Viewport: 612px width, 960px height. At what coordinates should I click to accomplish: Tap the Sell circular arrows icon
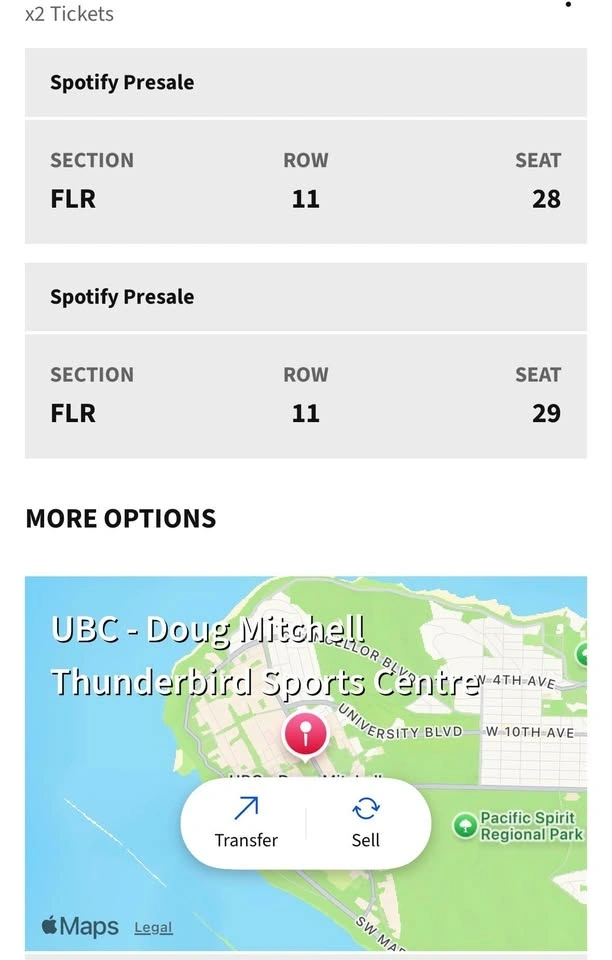pos(366,808)
